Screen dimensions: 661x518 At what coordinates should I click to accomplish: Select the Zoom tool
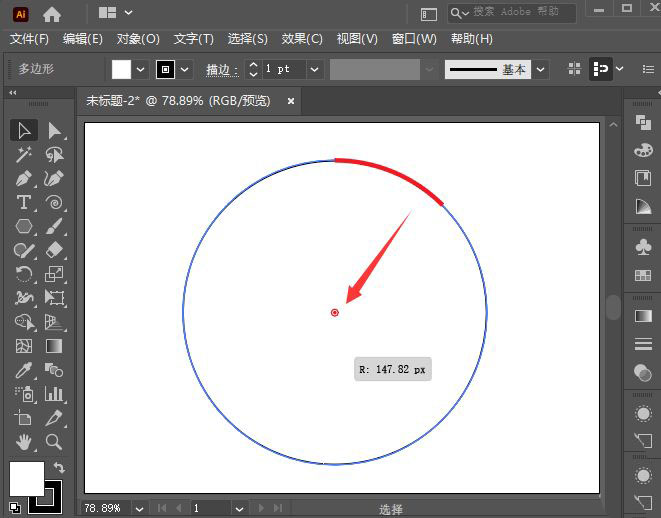point(54,442)
